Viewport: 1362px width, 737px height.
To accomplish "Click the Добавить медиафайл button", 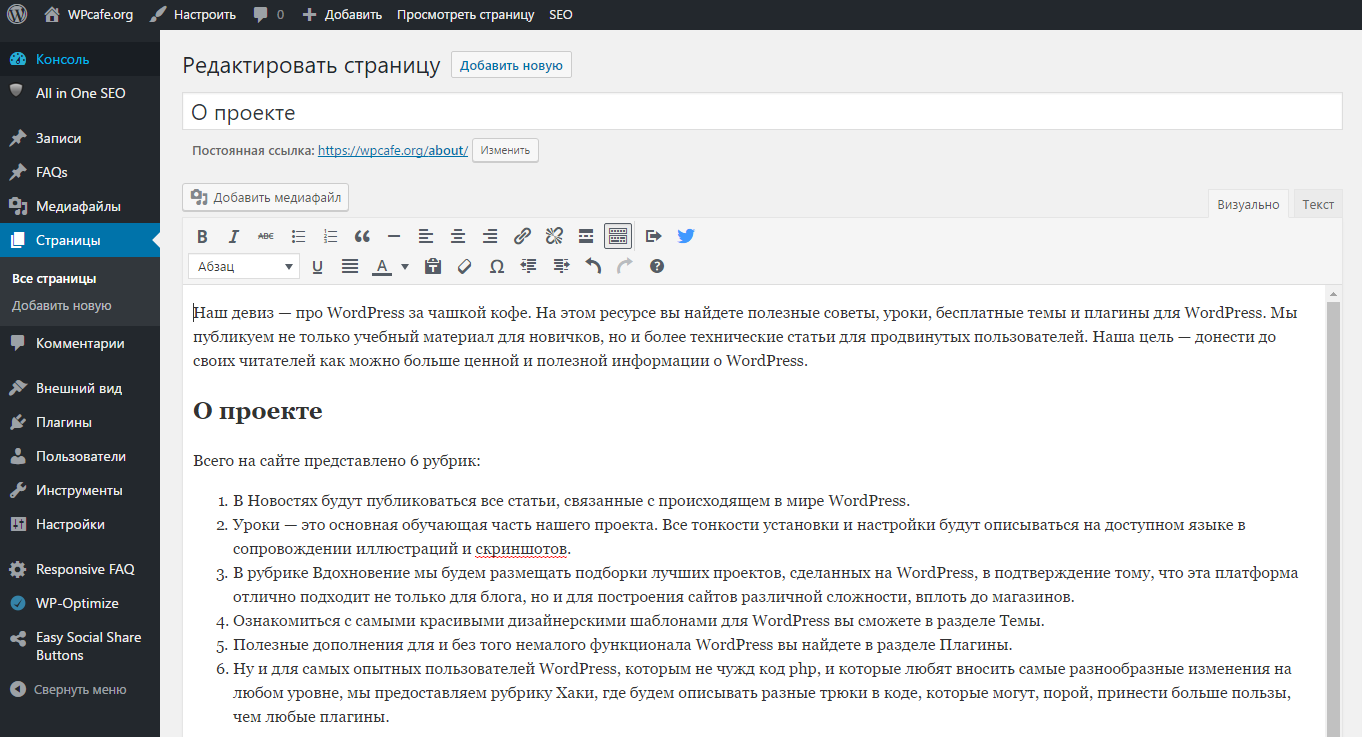I will pos(266,197).
